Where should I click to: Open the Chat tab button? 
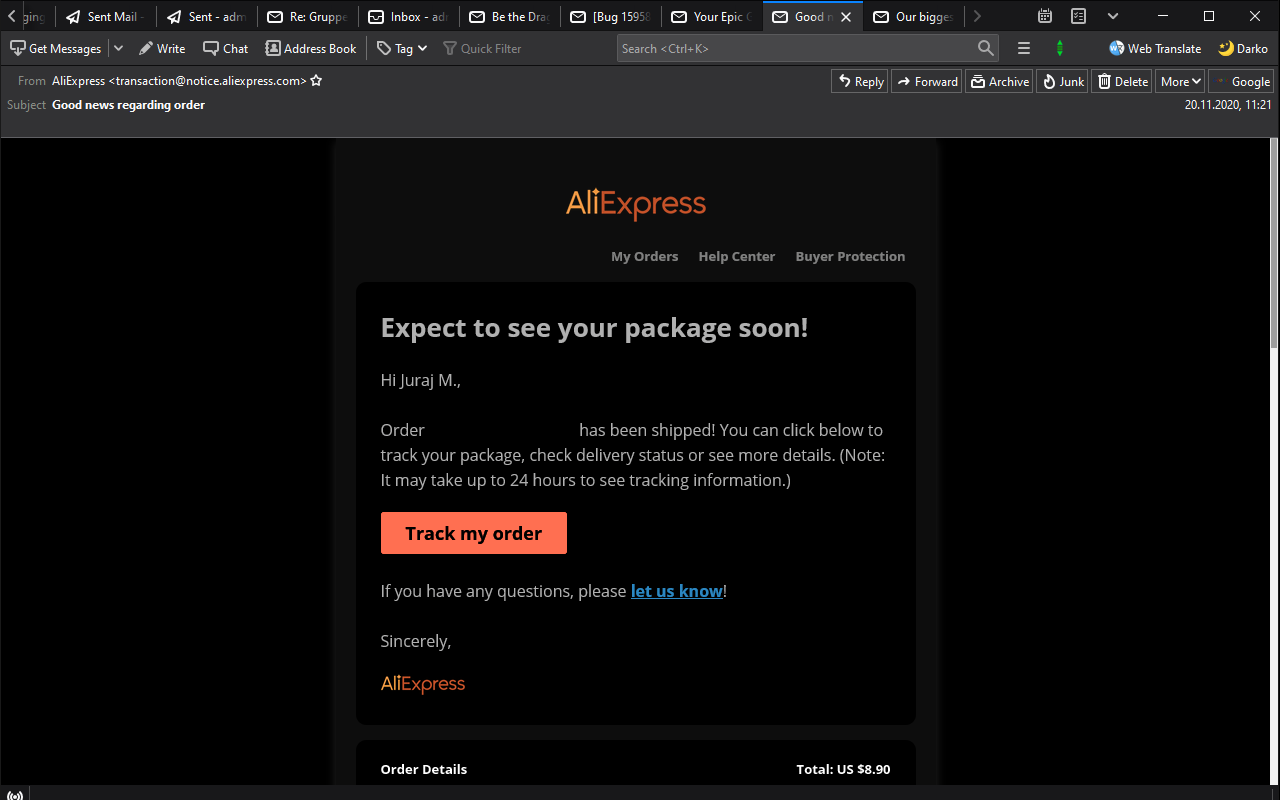click(226, 48)
